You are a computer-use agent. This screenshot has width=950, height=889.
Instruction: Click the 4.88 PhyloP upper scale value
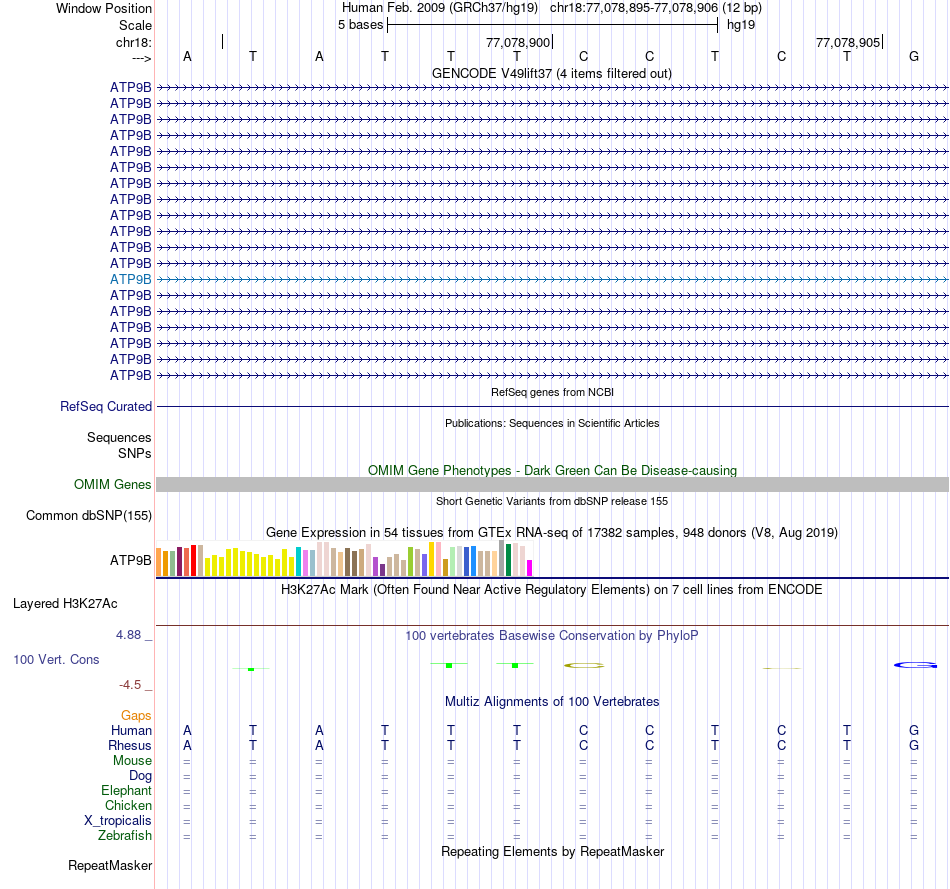click(x=128, y=634)
